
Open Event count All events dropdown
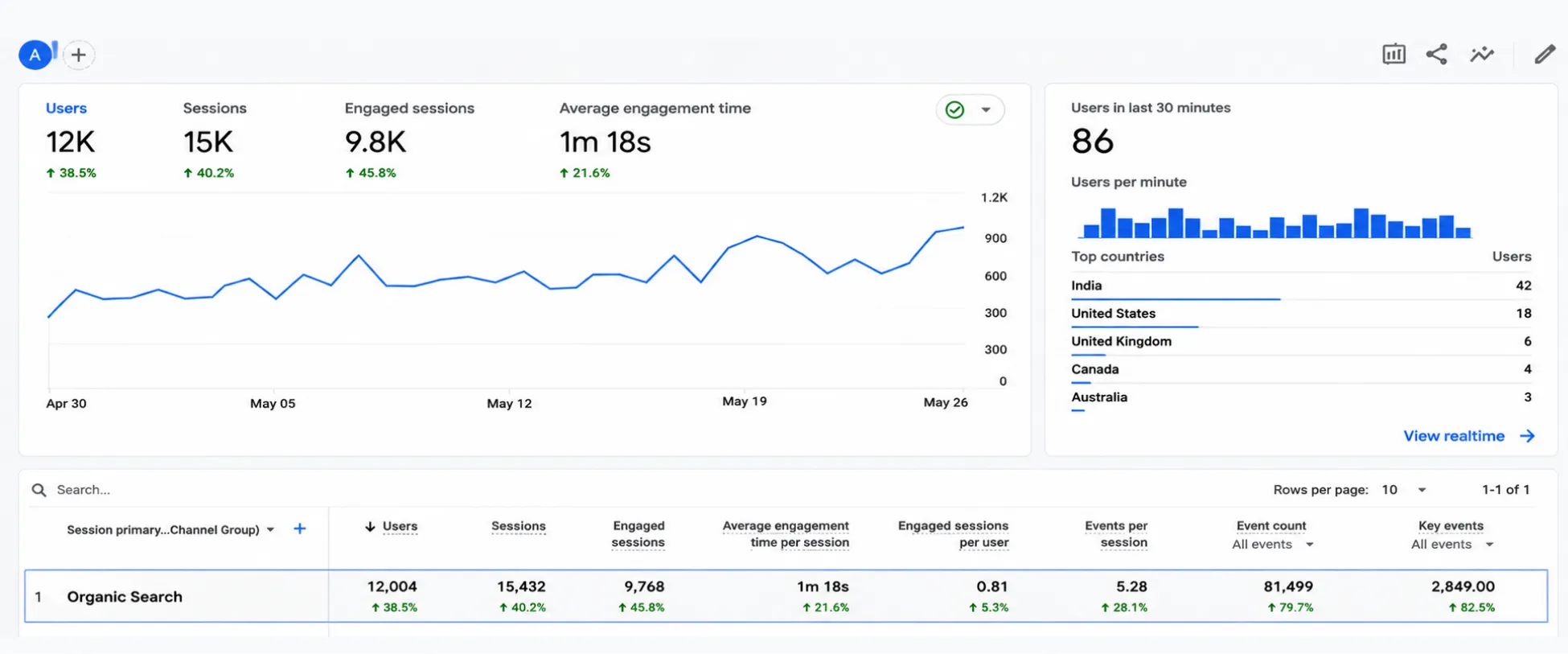pos(1273,545)
